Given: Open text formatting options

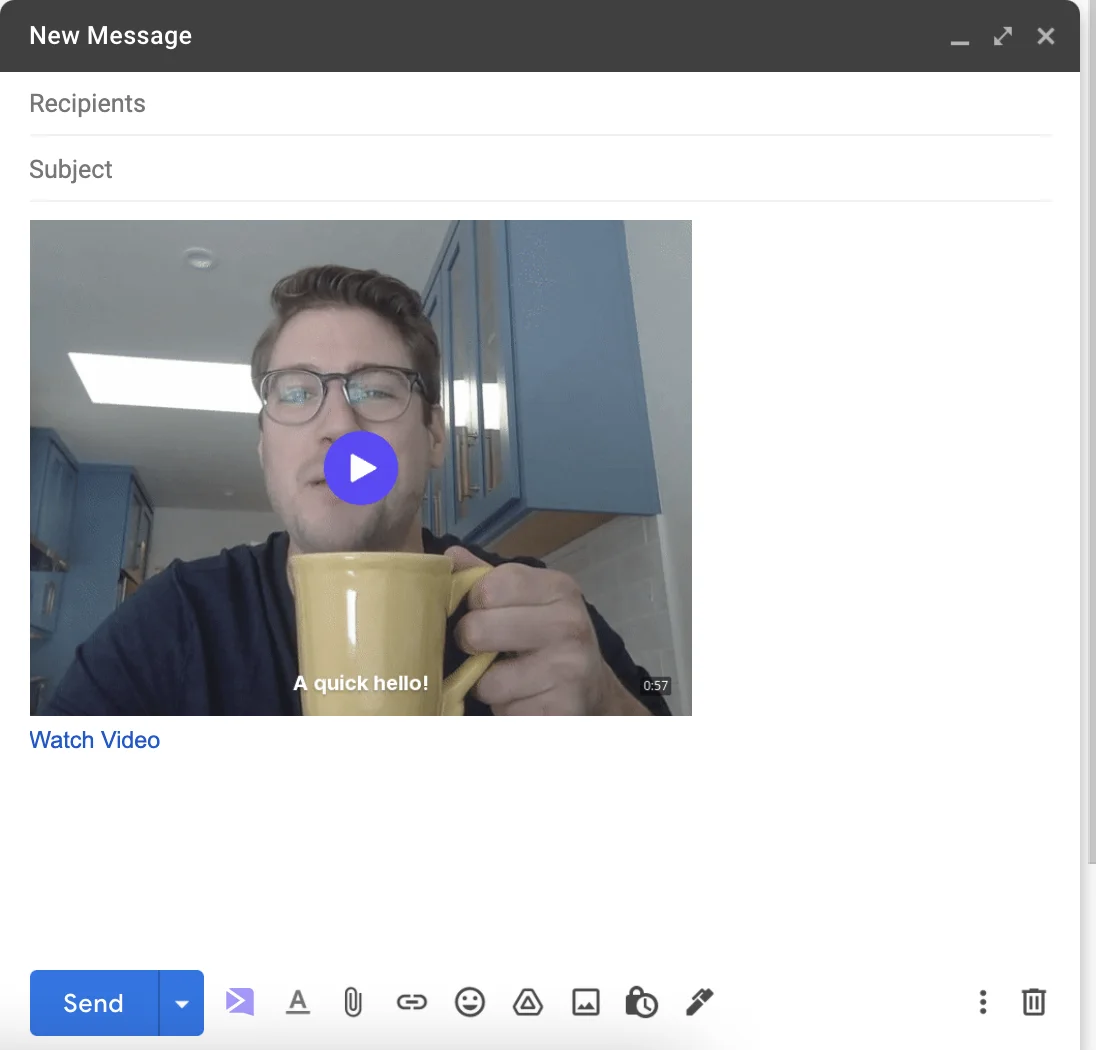Looking at the screenshot, I should 298,1002.
